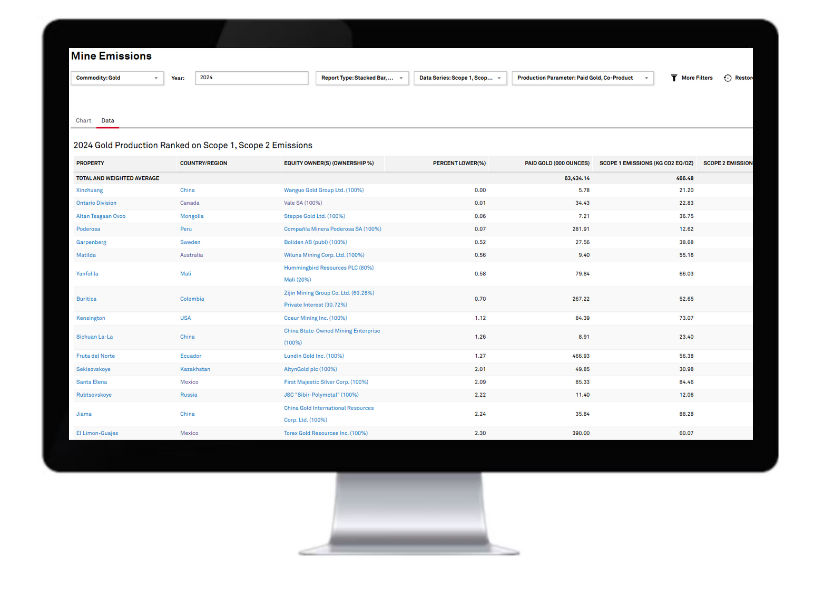Open the Fruta del Norte property
Viewport: 840px width, 604px height.
coord(95,356)
